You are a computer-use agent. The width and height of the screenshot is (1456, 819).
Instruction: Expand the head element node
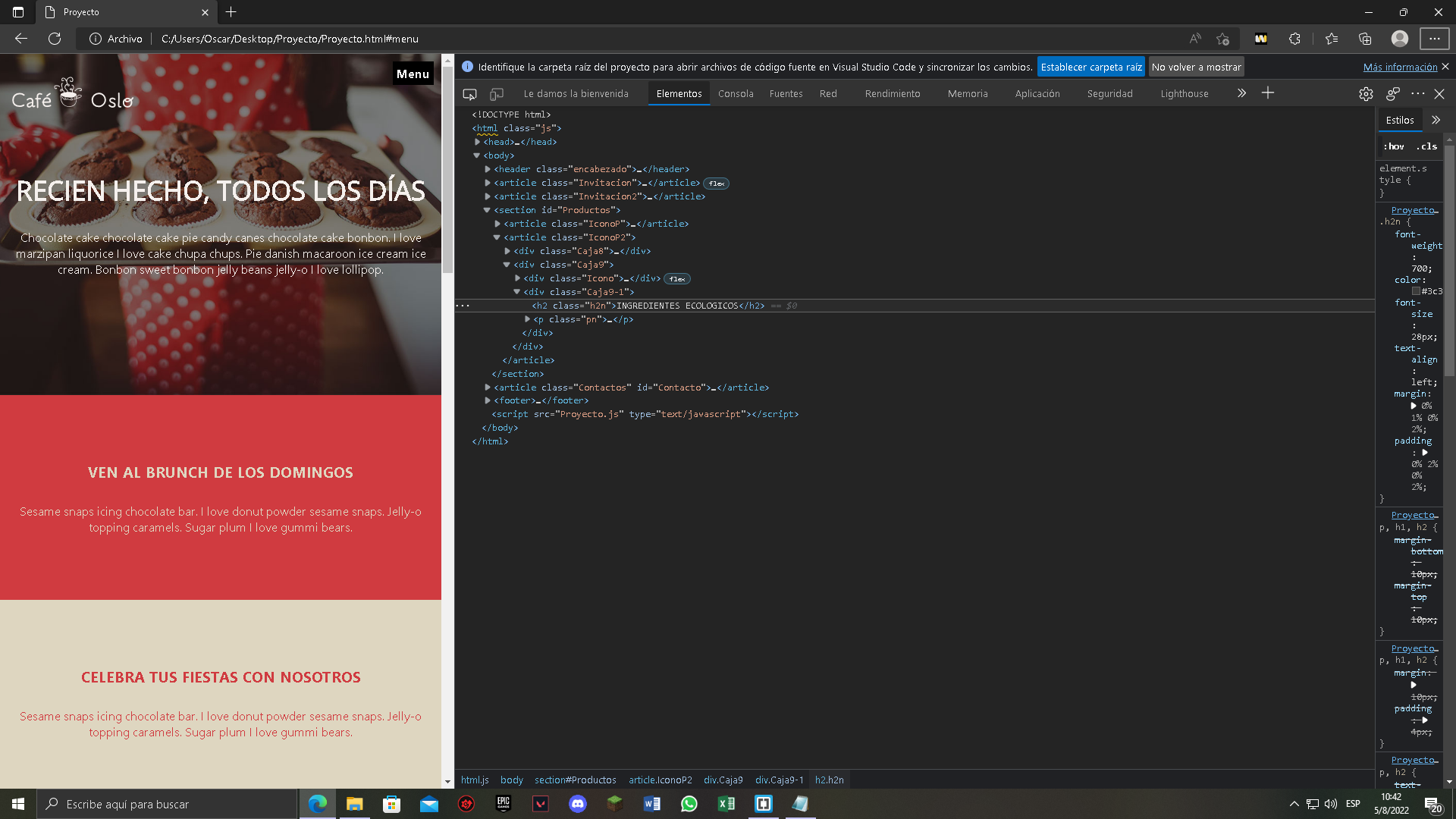(x=478, y=142)
